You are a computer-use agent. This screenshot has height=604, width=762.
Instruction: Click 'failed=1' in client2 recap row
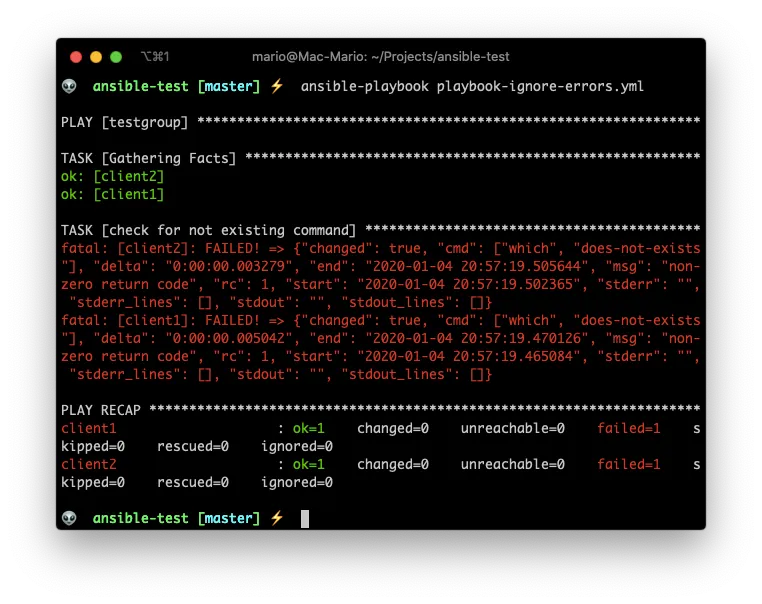[x=628, y=464]
